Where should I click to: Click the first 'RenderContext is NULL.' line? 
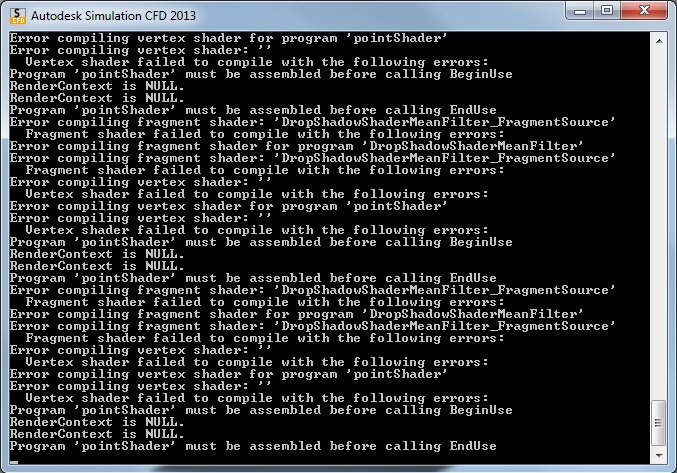point(97,86)
